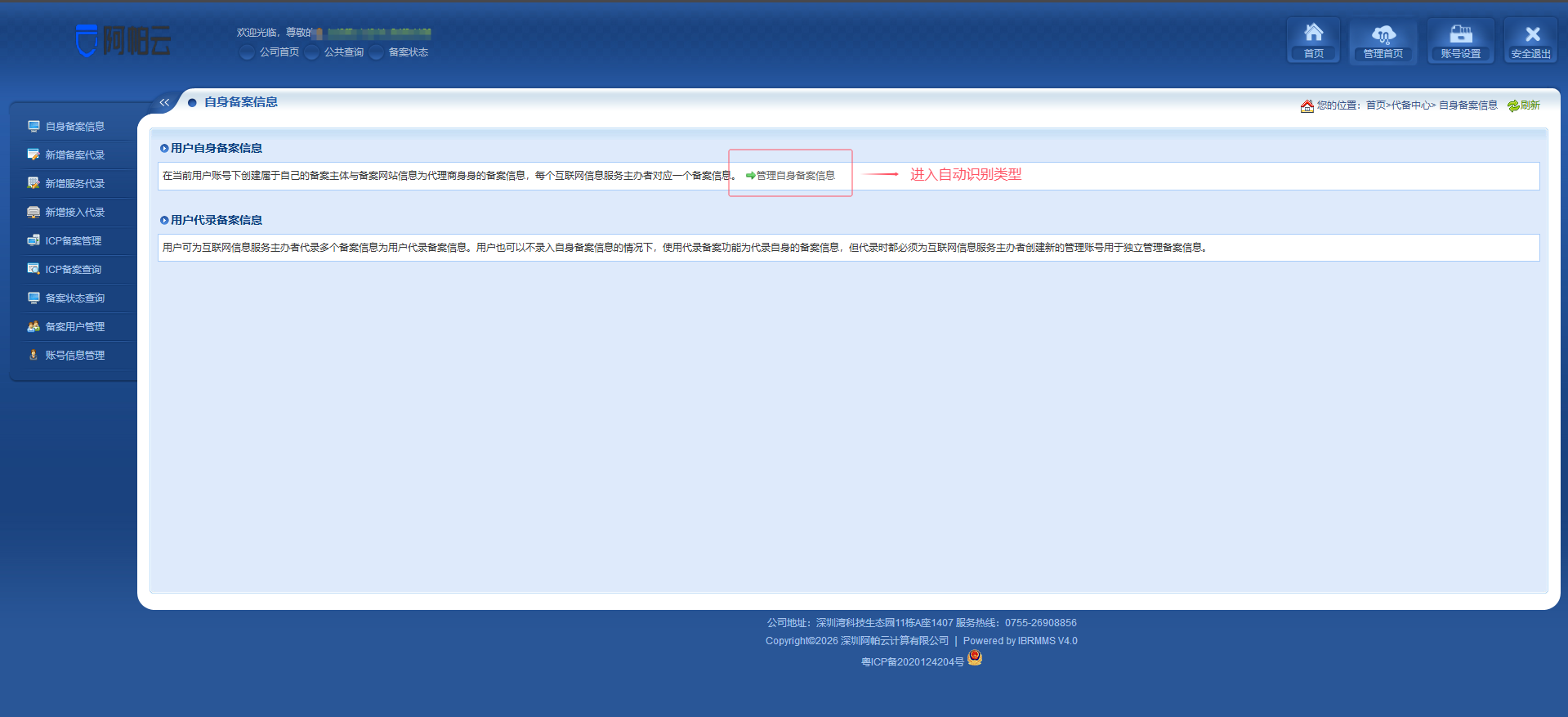Open 新增备案代录 in sidebar menu
The height and width of the screenshot is (717, 1568).
point(74,155)
